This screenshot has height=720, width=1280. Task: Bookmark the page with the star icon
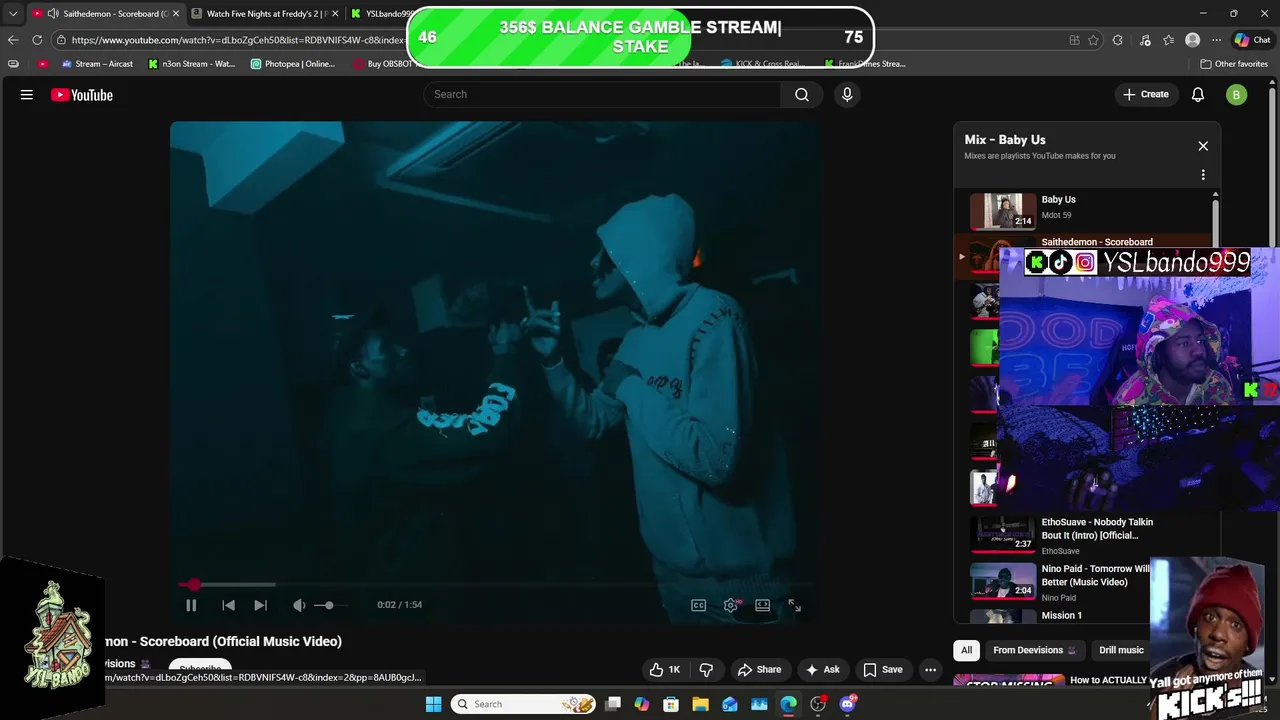(1093, 40)
